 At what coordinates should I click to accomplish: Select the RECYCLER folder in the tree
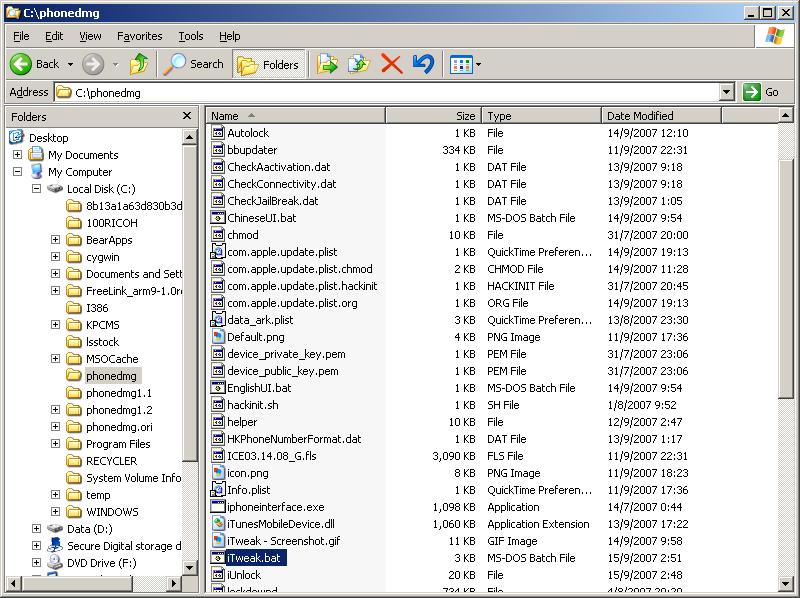click(111, 461)
